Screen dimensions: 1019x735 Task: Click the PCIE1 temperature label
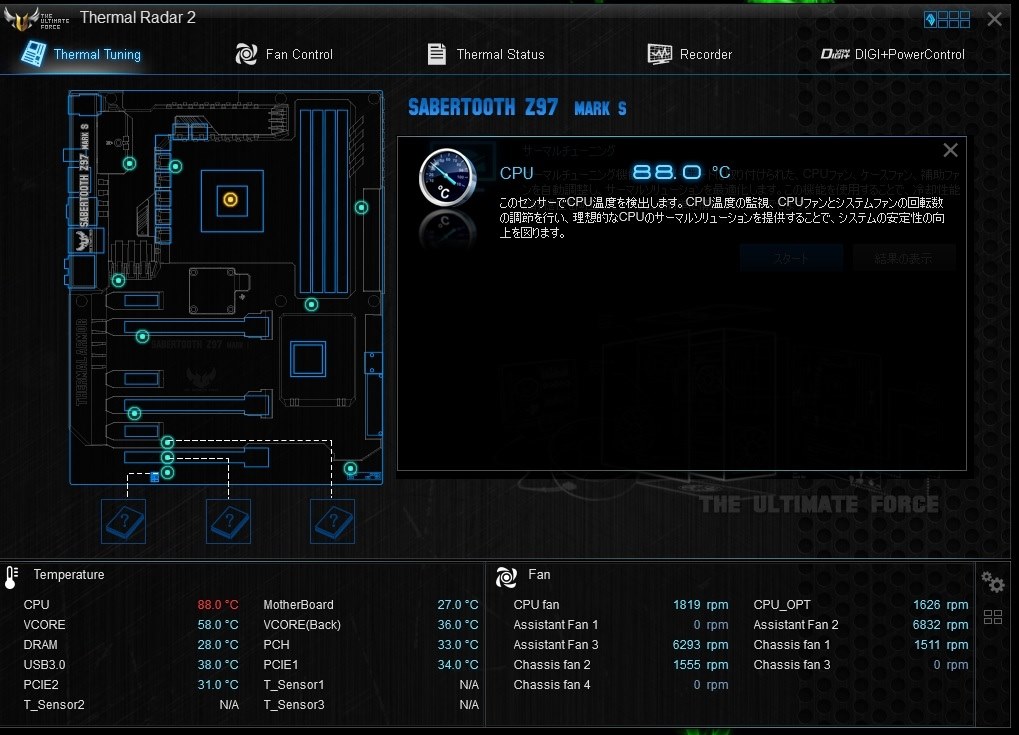281,665
